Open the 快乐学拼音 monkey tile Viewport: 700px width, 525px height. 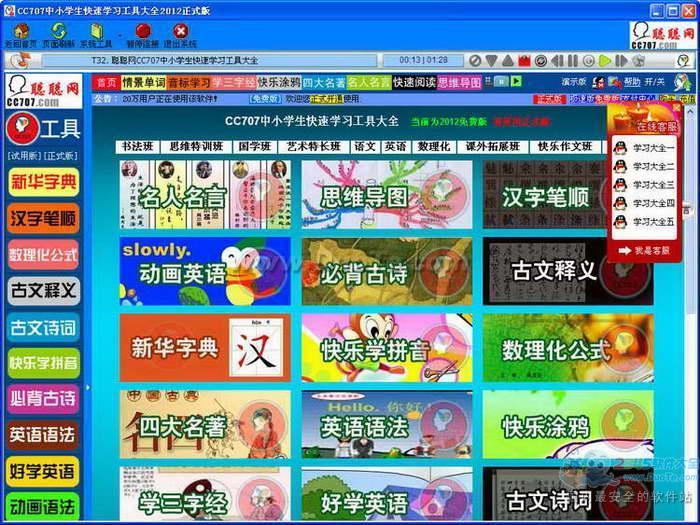click(x=387, y=348)
